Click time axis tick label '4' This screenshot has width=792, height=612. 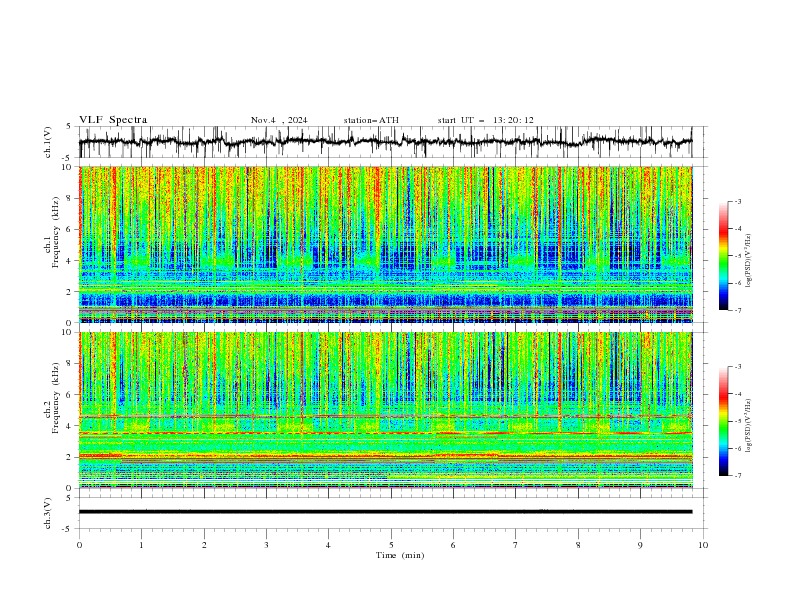328,545
